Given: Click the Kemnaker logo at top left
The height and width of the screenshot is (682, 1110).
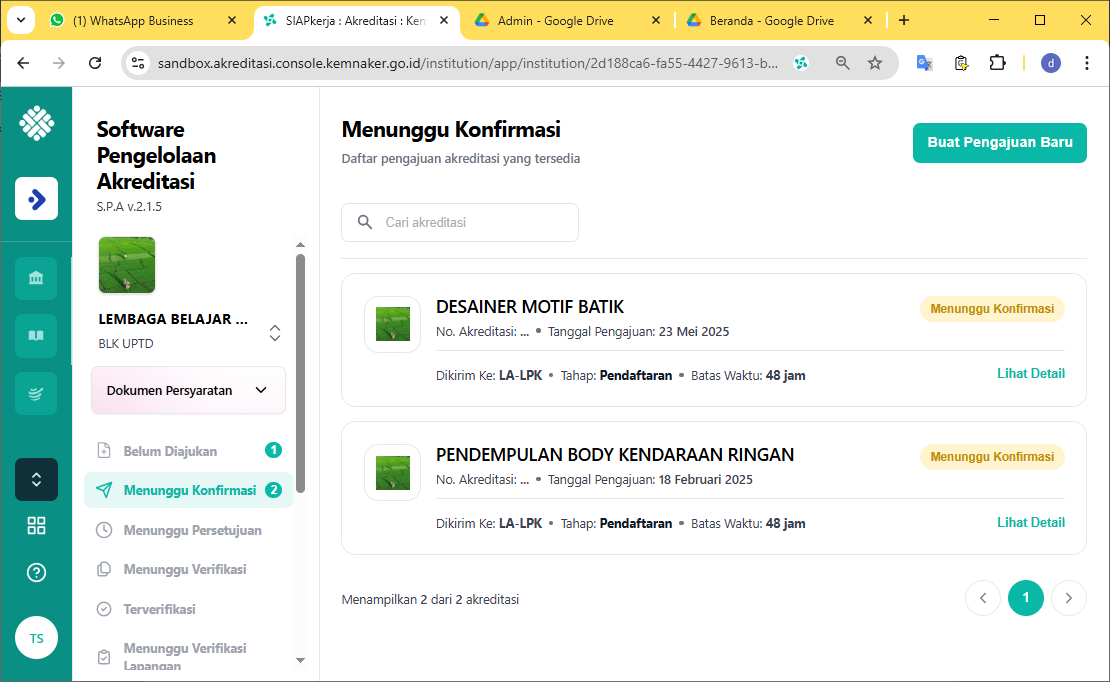Looking at the screenshot, I should [x=36, y=124].
